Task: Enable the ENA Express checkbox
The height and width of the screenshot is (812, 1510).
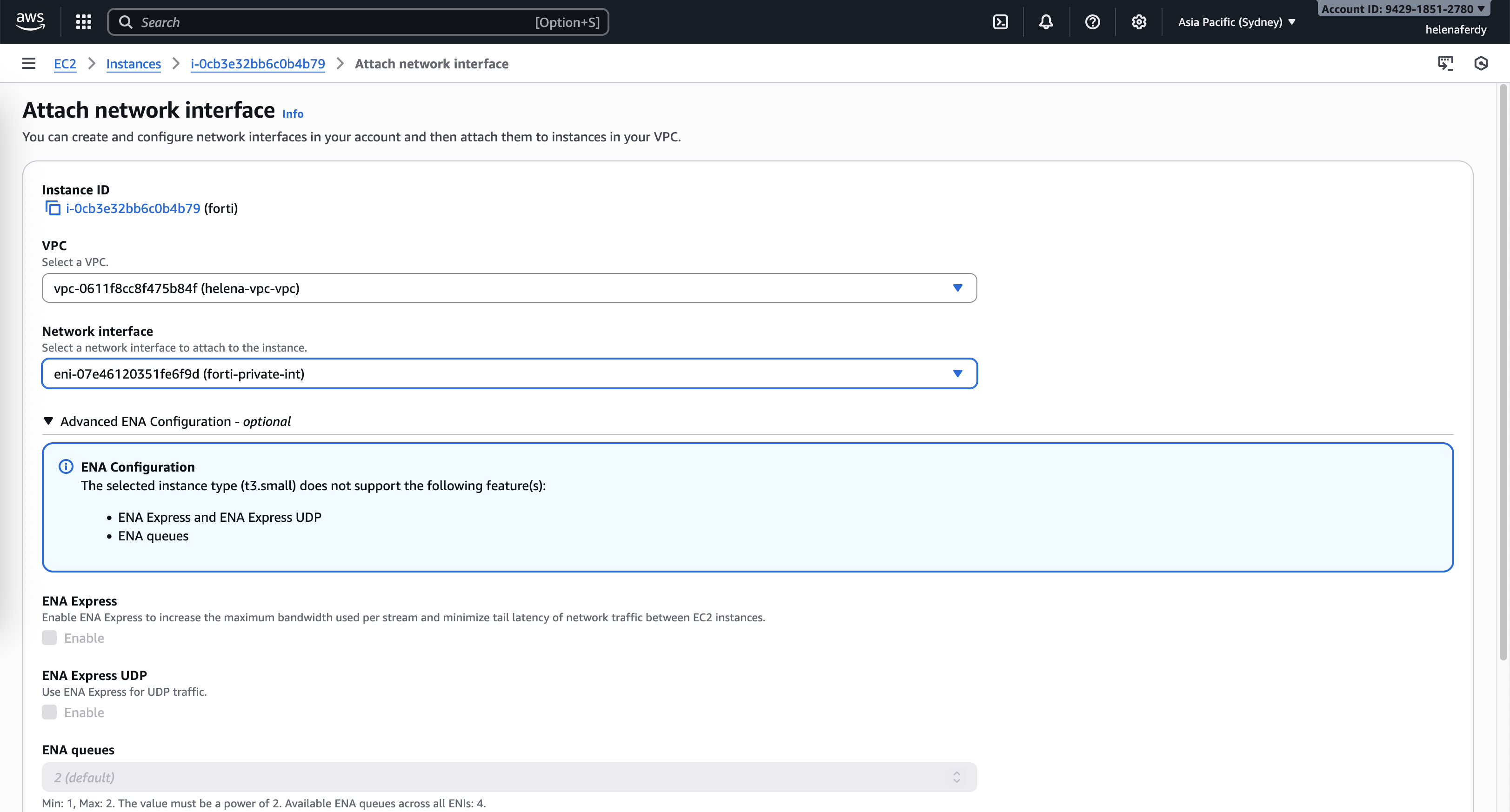Action: 49,638
